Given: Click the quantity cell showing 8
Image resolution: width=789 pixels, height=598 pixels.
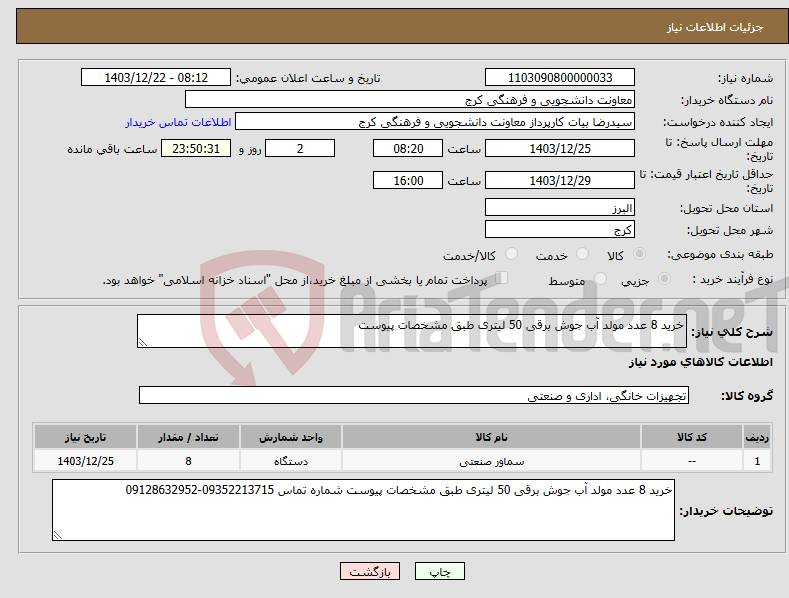Looking at the screenshot, I should pos(188,461).
